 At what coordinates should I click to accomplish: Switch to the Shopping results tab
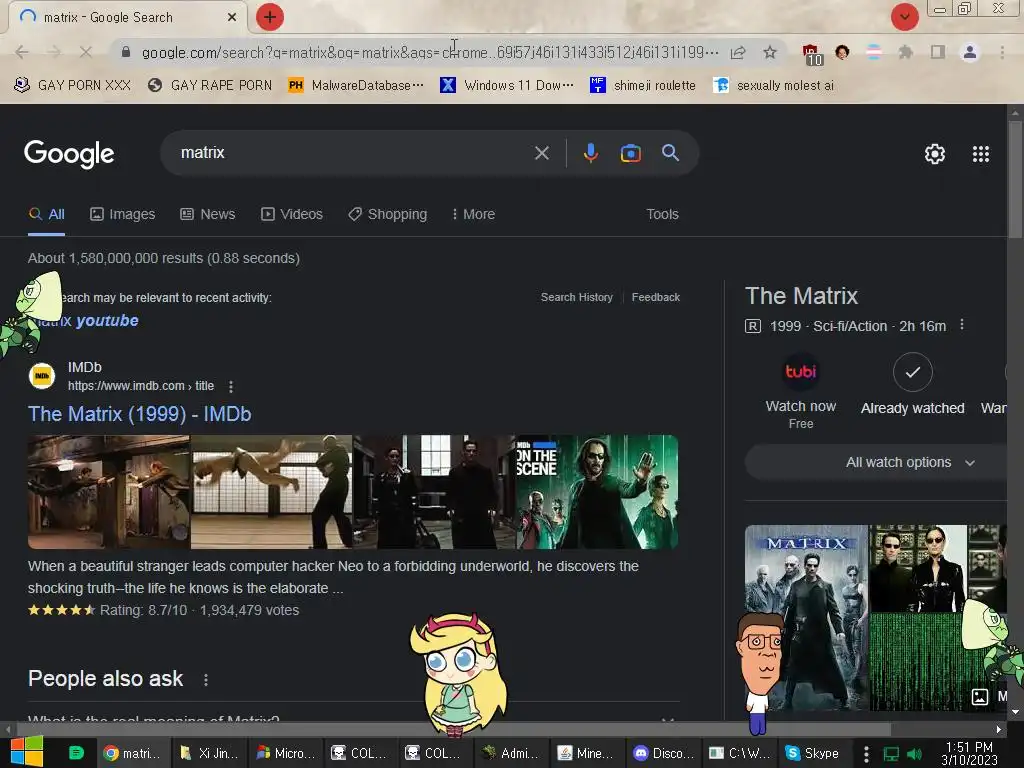[387, 214]
